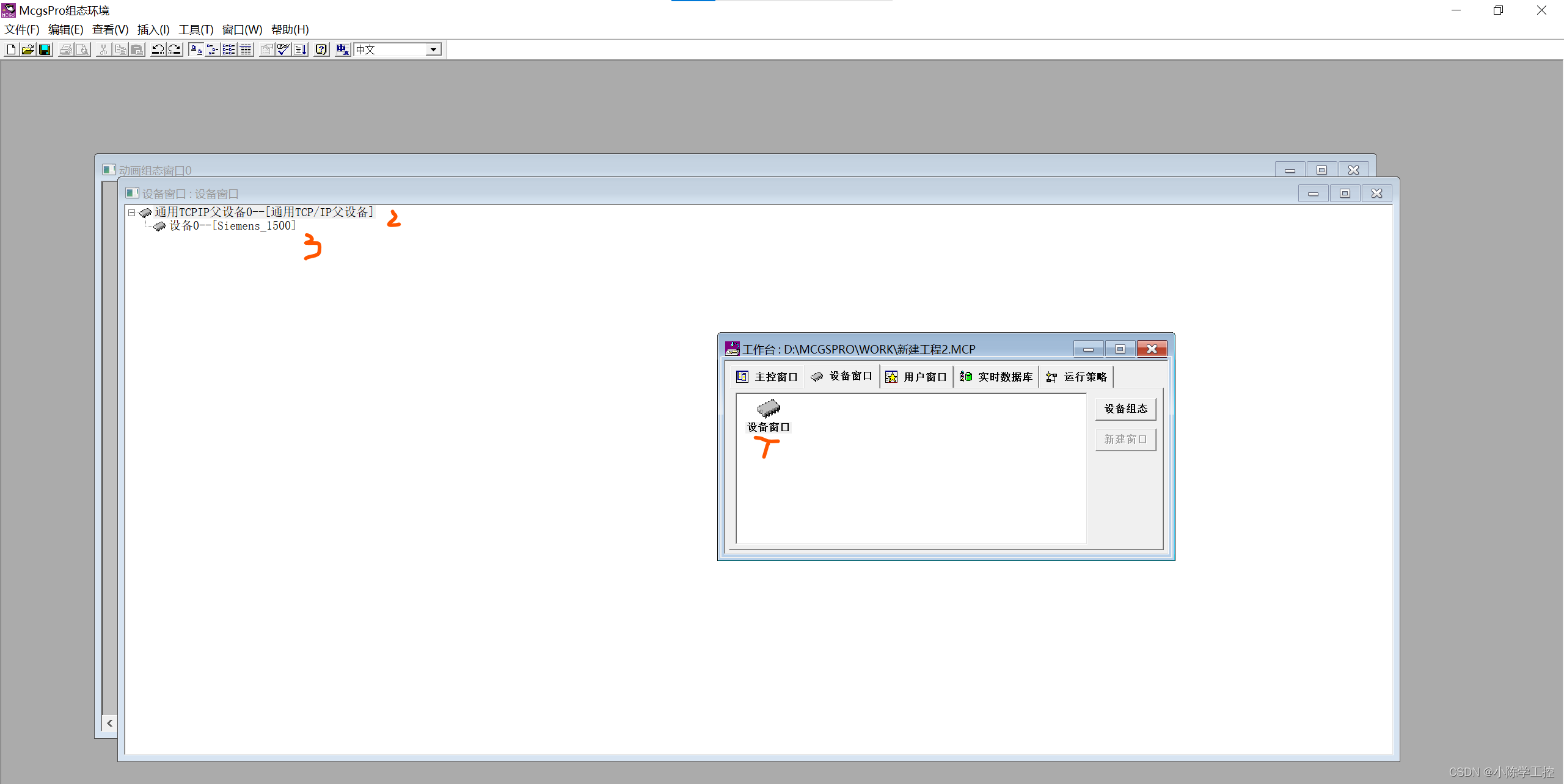Click the left scroll arrow of the animation window
Screen dimensions: 1564x784
(109, 723)
